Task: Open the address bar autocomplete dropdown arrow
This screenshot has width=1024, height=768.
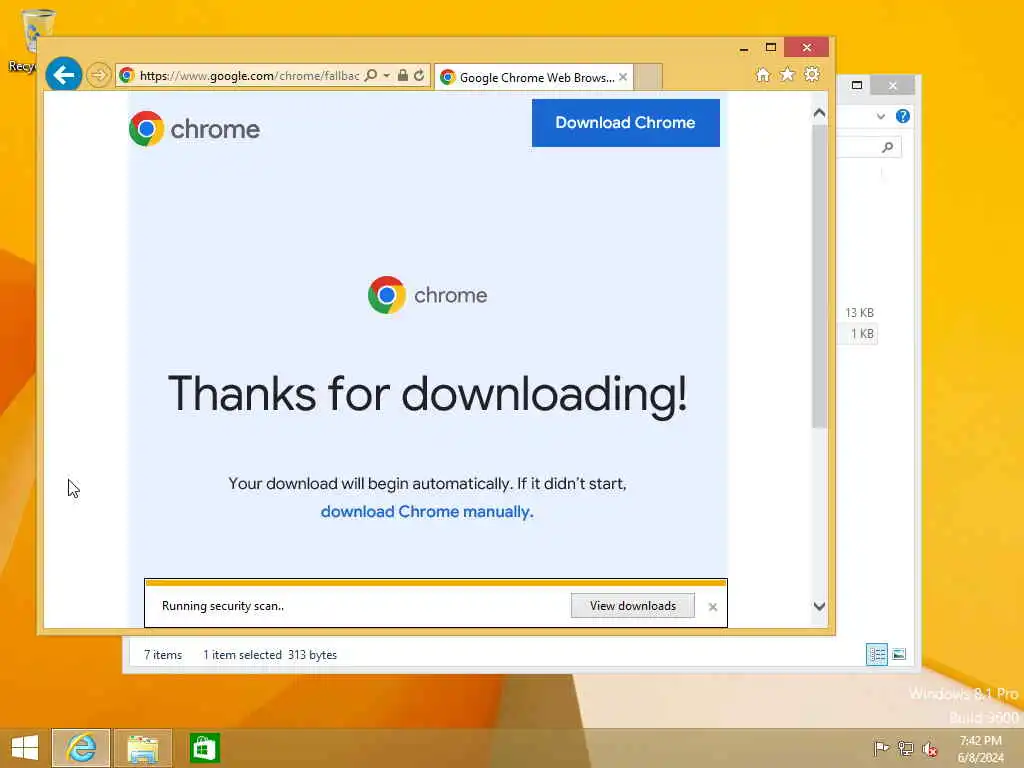Action: [x=387, y=76]
